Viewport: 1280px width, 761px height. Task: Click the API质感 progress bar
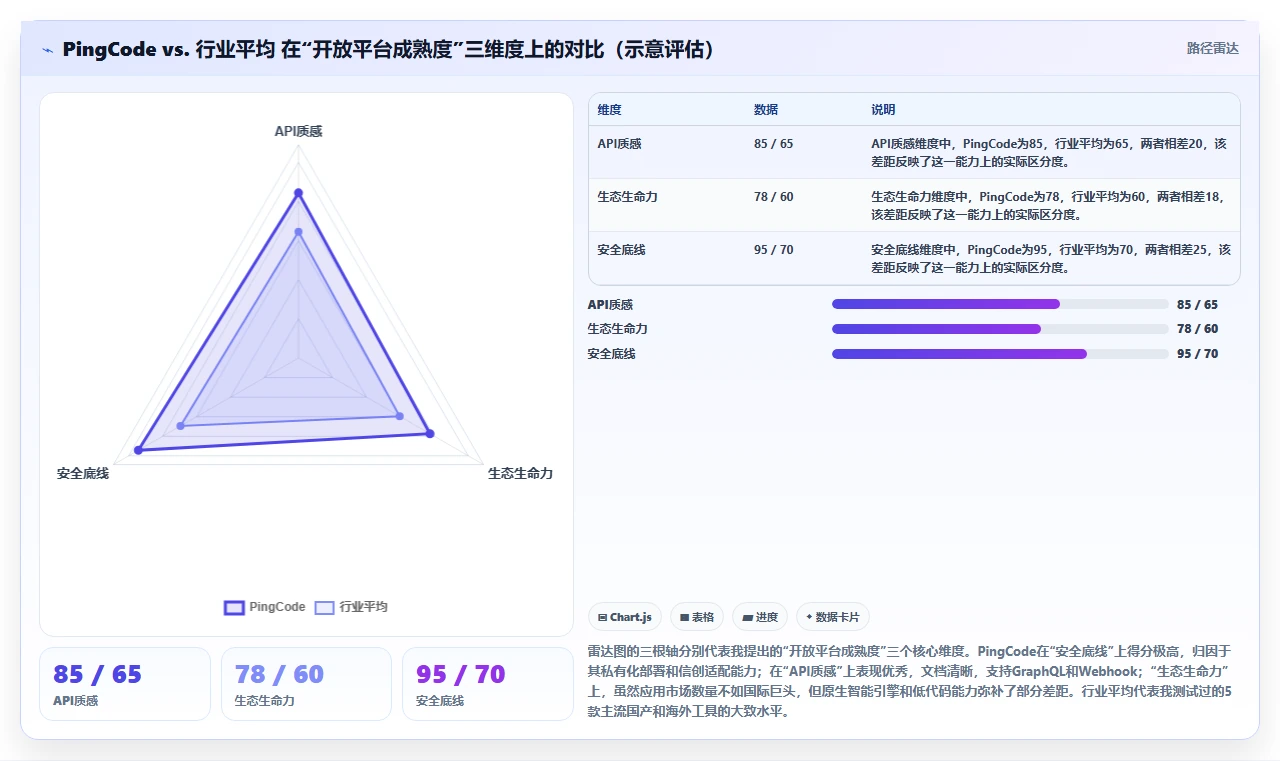(1000, 304)
